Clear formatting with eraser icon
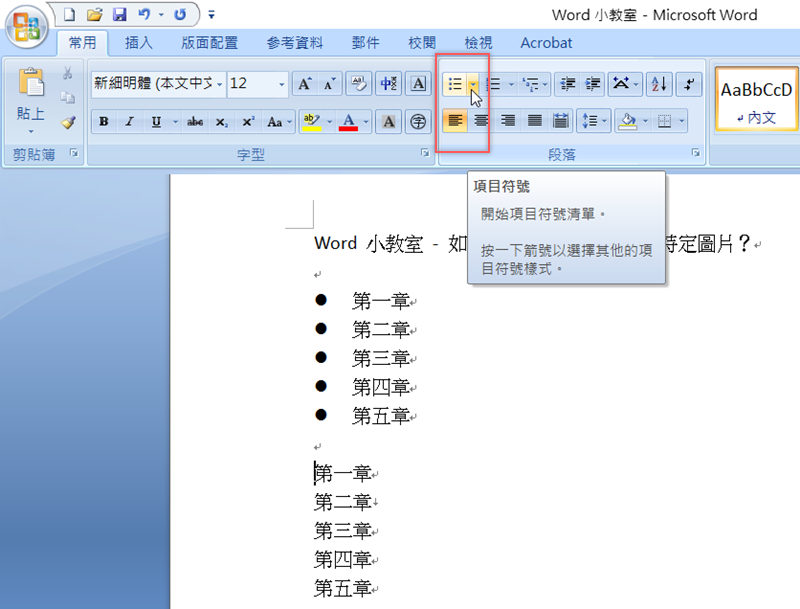 (359, 84)
